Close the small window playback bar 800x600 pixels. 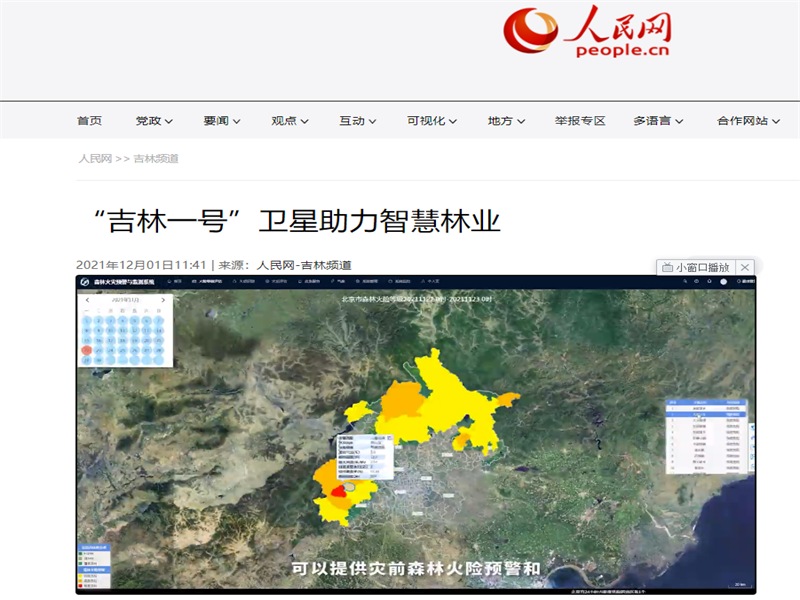(745, 267)
